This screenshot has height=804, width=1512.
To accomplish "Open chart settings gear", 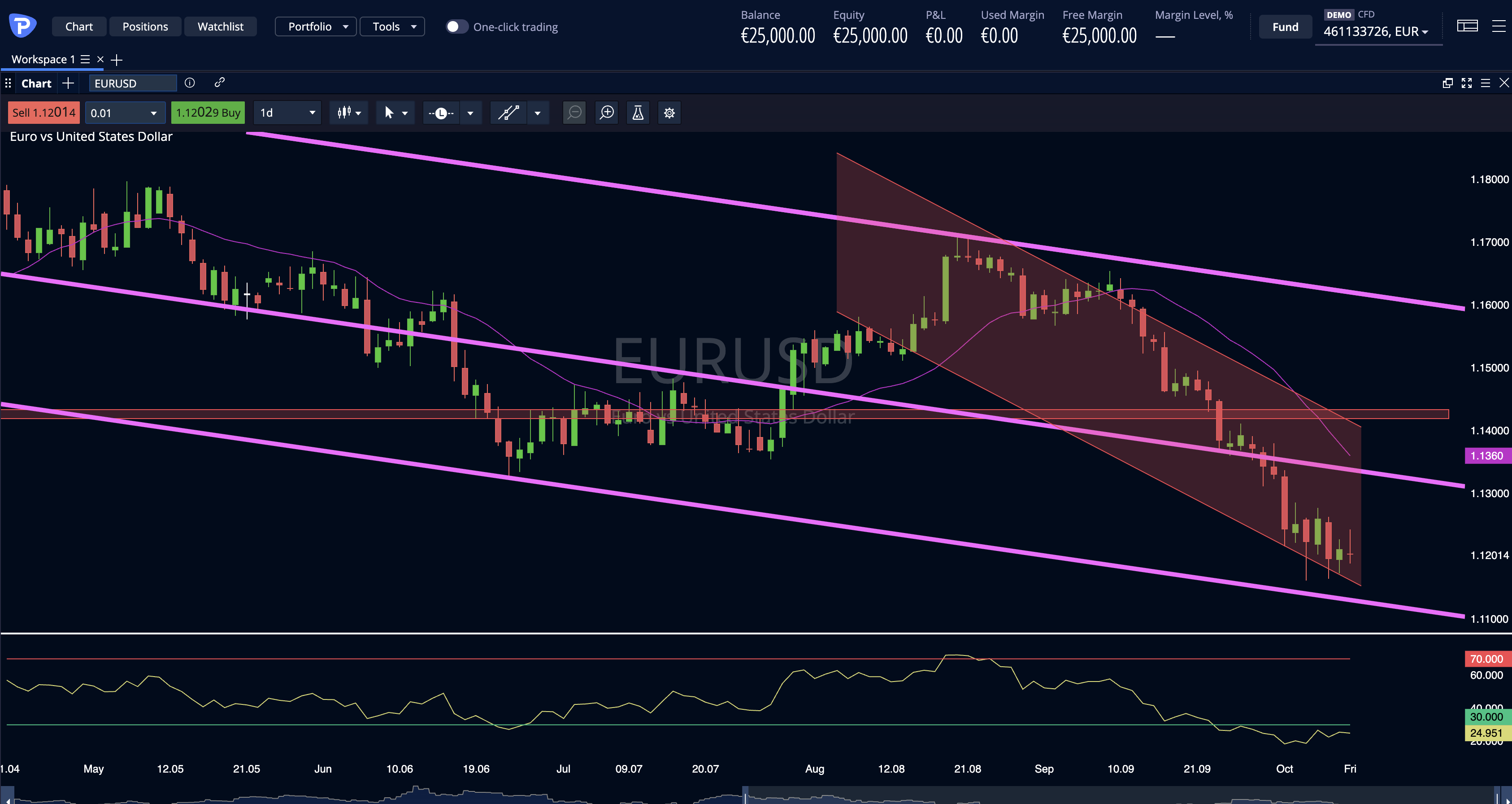I will click(669, 113).
